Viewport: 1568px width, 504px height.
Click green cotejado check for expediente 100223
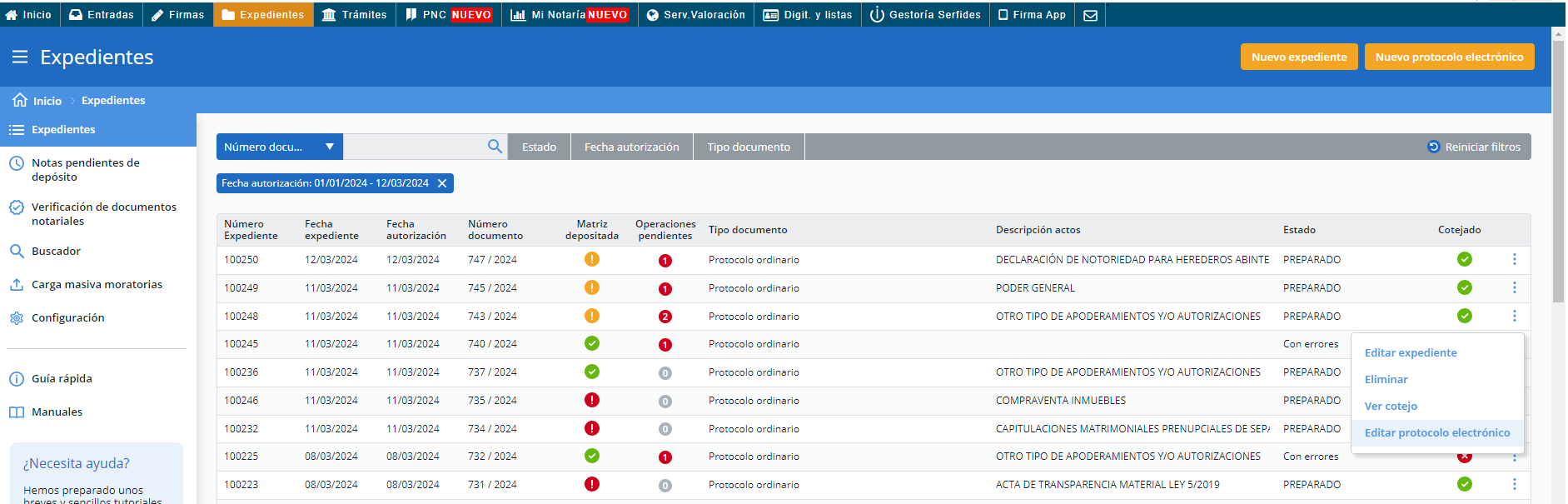coord(1464,485)
